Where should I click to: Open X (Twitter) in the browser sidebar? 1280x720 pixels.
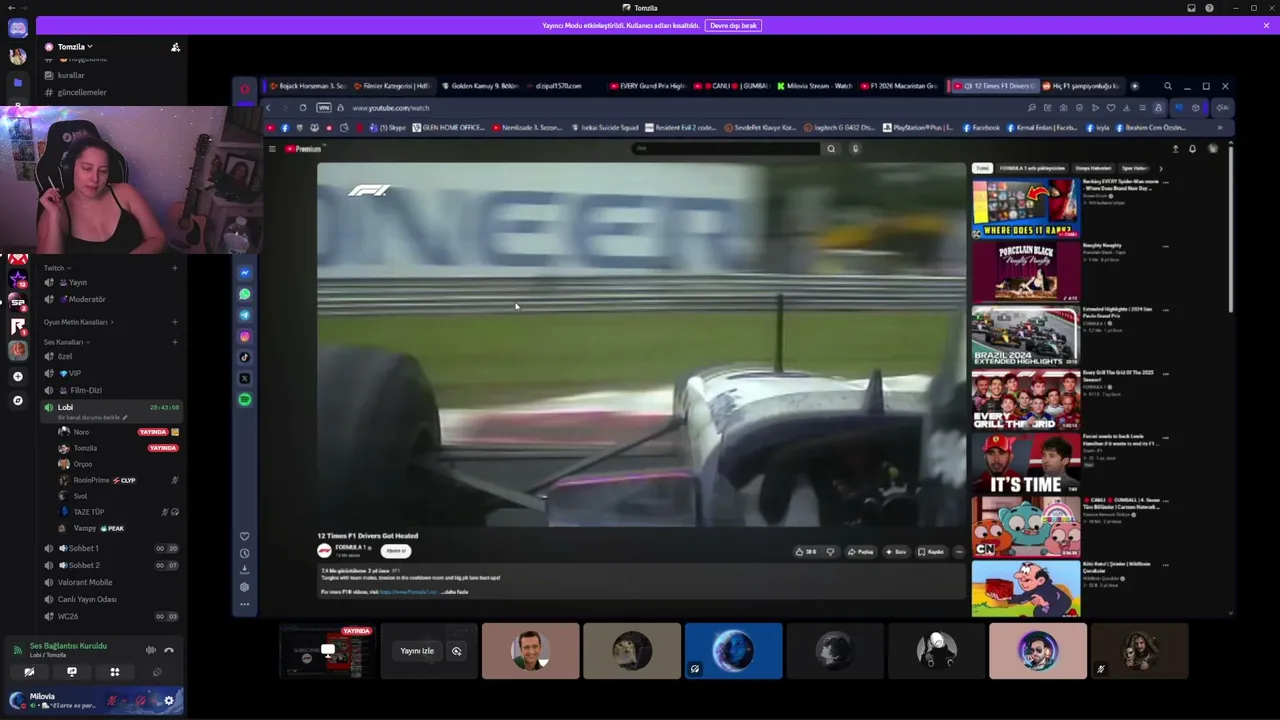coord(245,378)
